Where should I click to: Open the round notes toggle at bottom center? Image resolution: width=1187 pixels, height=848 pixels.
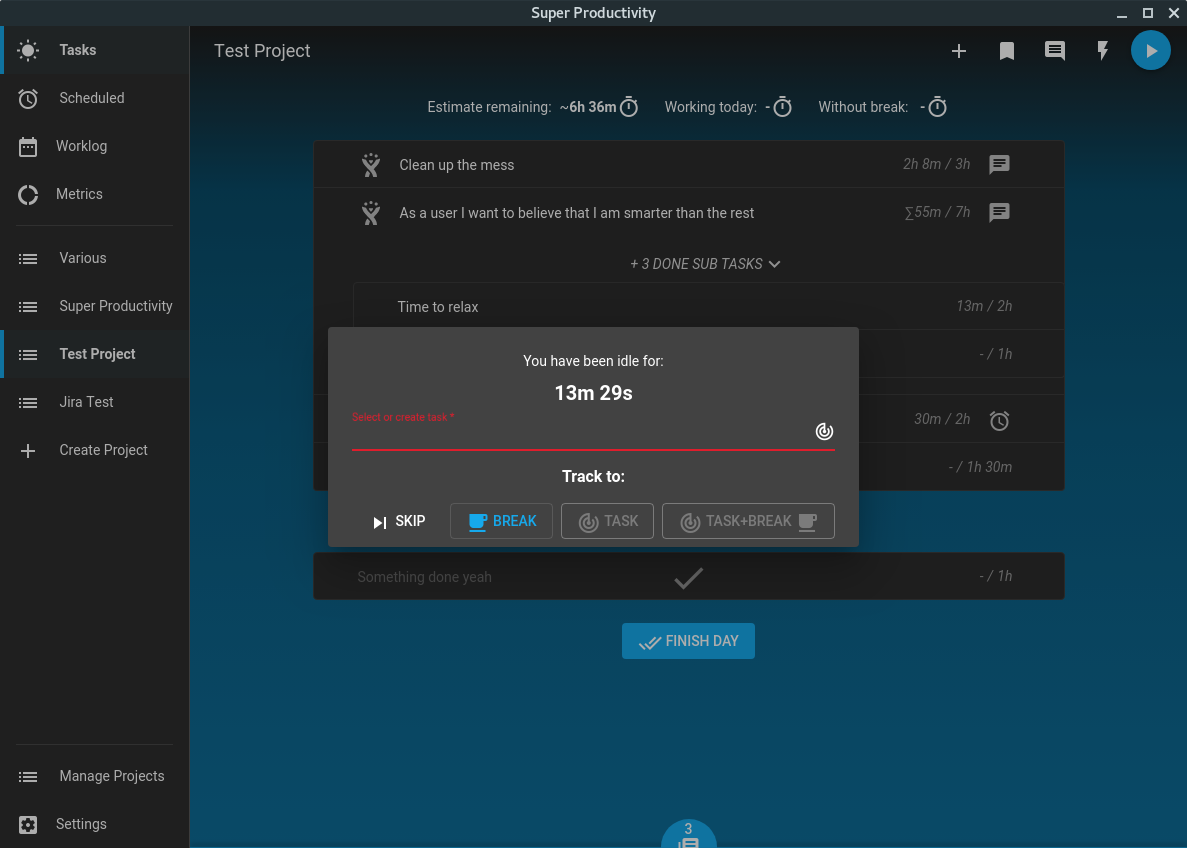(688, 834)
